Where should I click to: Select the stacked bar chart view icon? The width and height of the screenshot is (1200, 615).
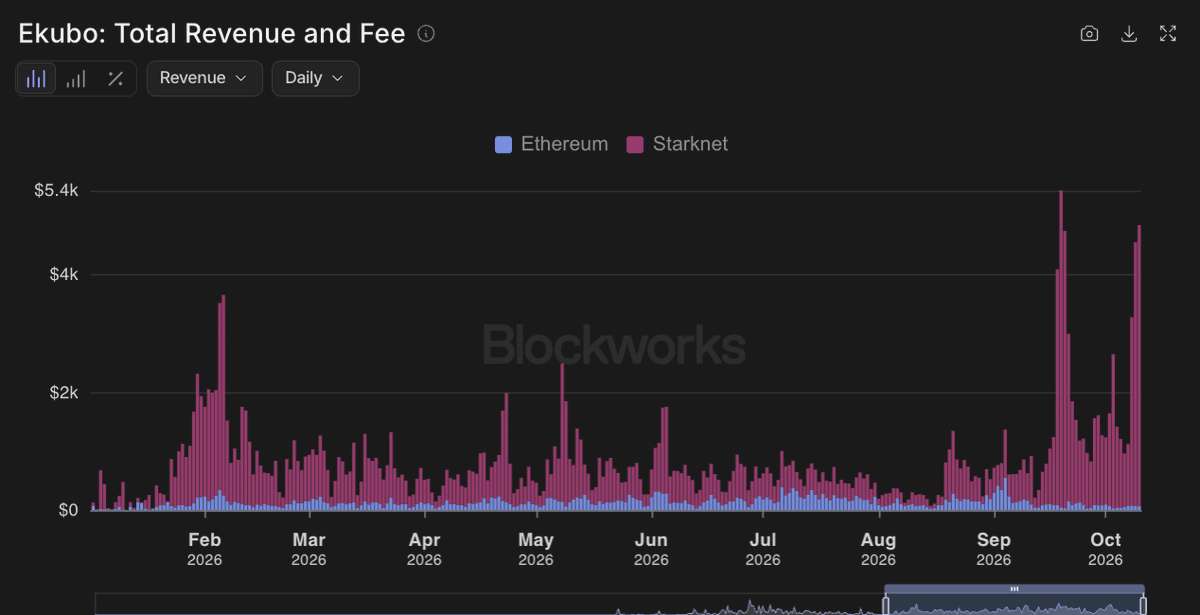pyautogui.click(x=36, y=78)
